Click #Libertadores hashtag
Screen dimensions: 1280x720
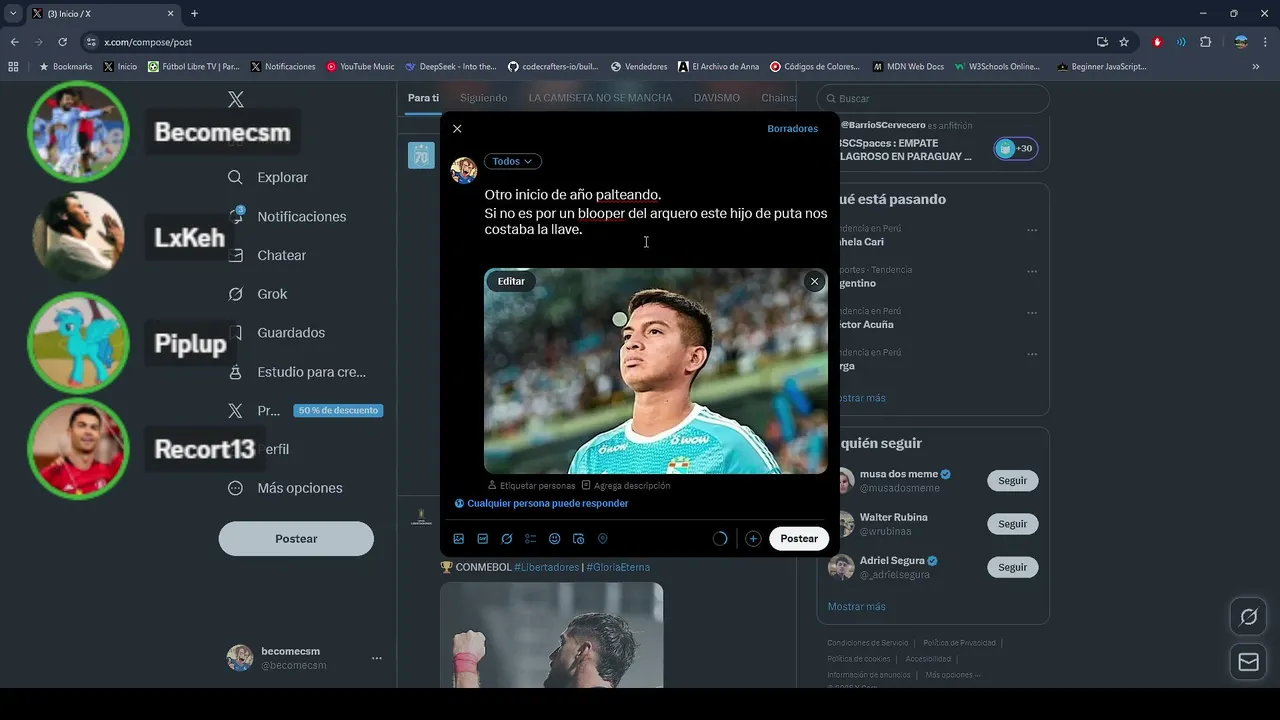546,567
